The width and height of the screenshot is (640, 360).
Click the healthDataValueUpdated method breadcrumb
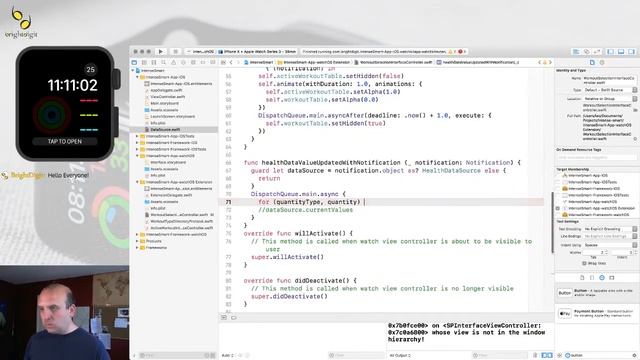pyautogui.click(x=478, y=62)
